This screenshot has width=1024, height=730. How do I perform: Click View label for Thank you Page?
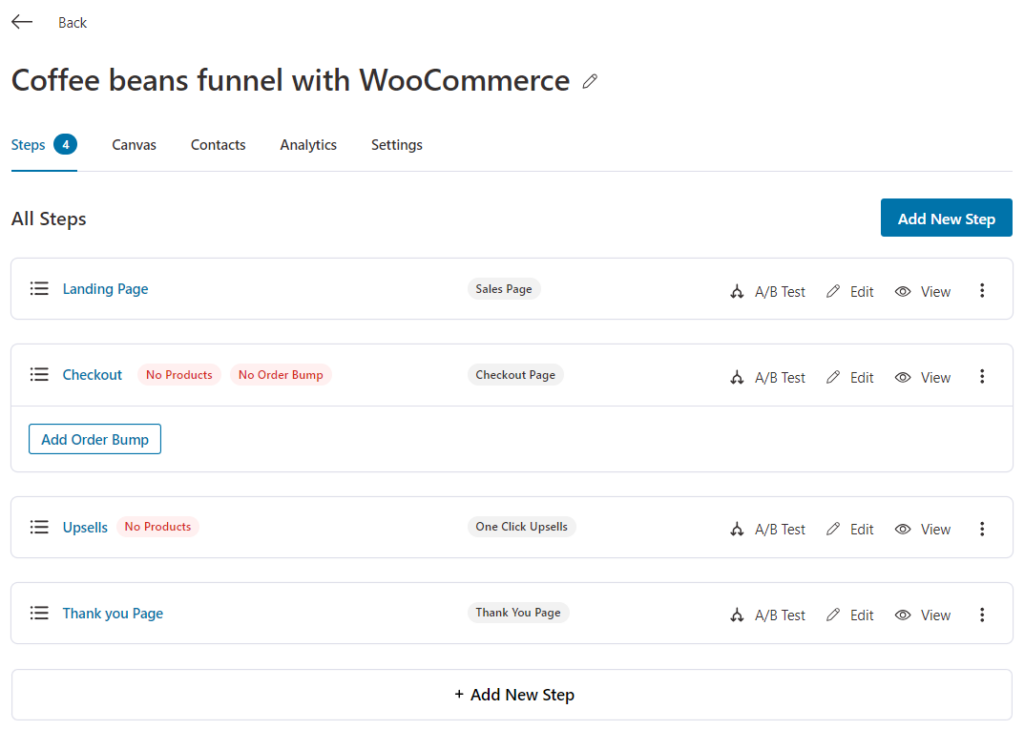point(935,616)
